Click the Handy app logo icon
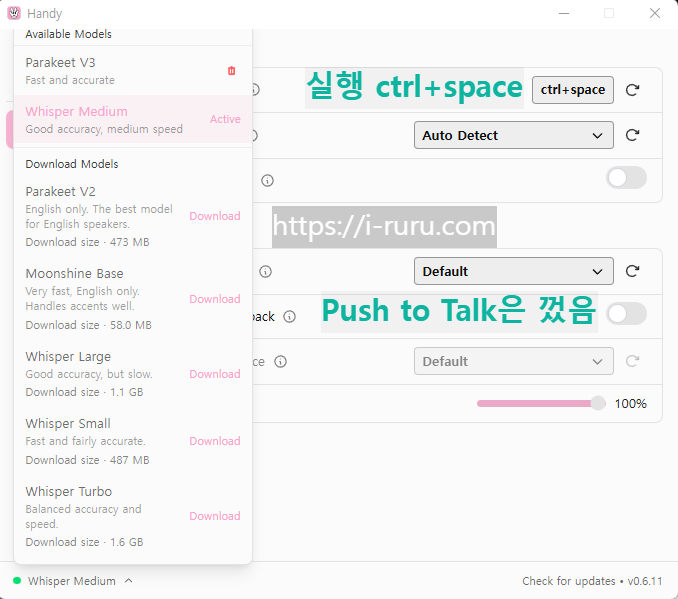Image resolution: width=678 pixels, height=599 pixels. (14, 13)
